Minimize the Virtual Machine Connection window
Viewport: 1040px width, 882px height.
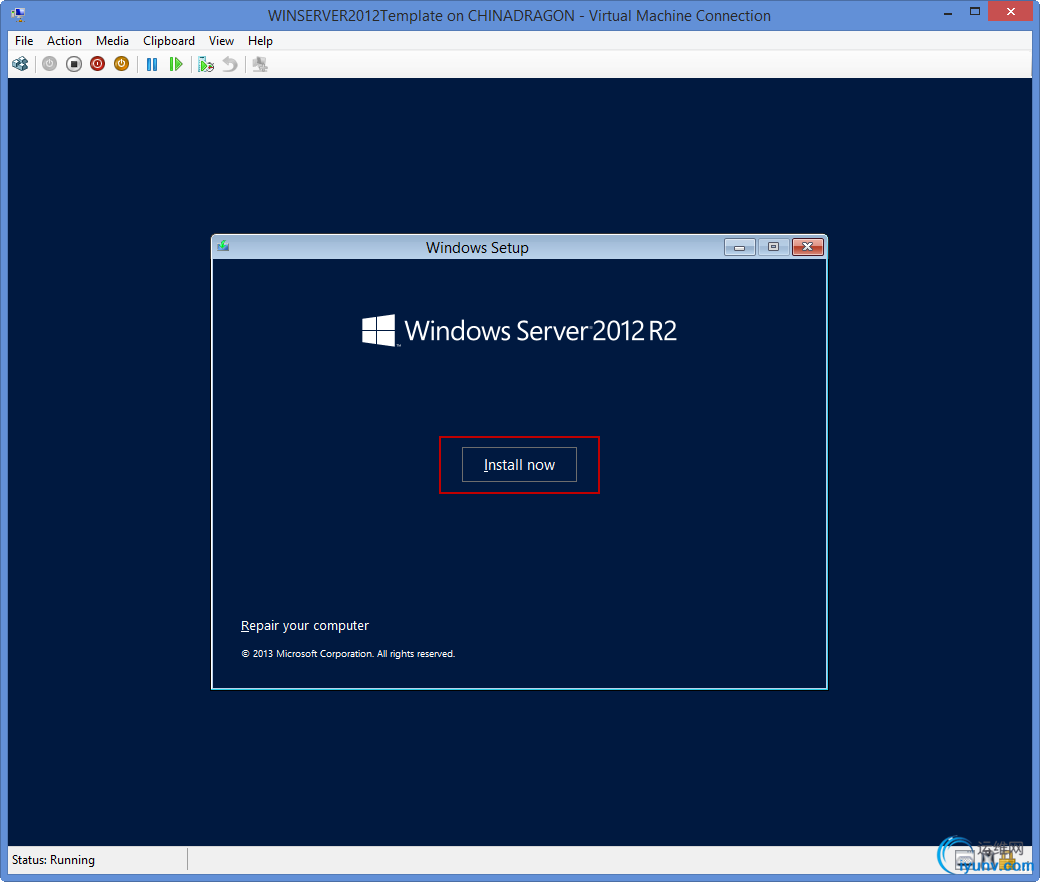pyautogui.click(x=948, y=13)
